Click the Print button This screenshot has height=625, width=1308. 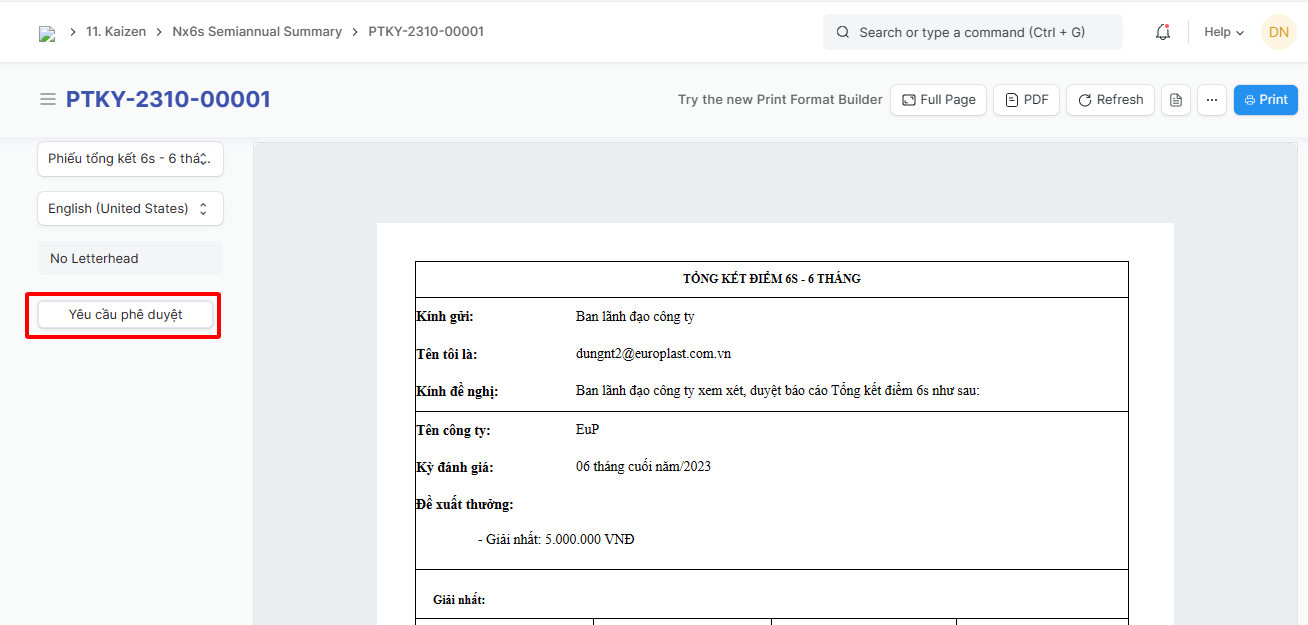[1265, 100]
